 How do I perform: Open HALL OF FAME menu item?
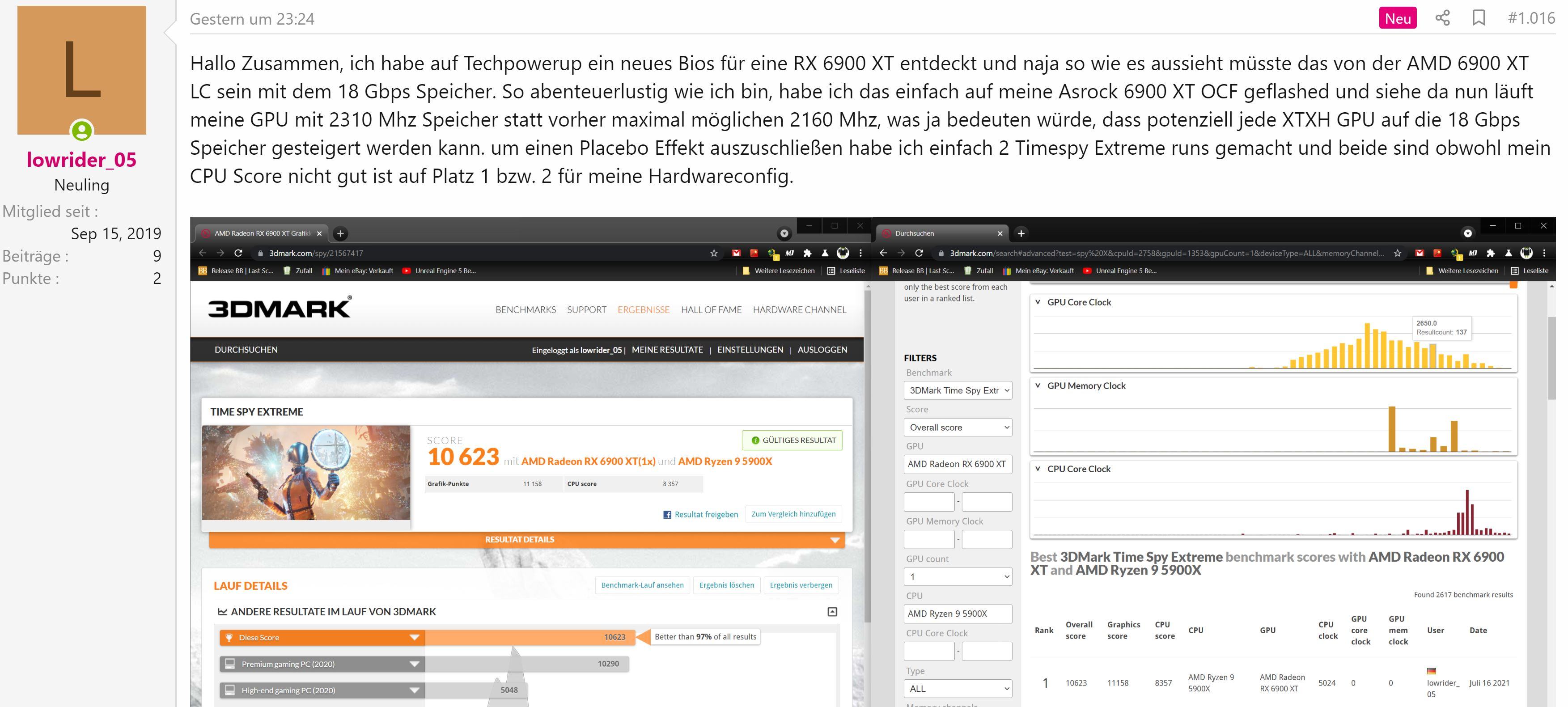[x=711, y=310]
